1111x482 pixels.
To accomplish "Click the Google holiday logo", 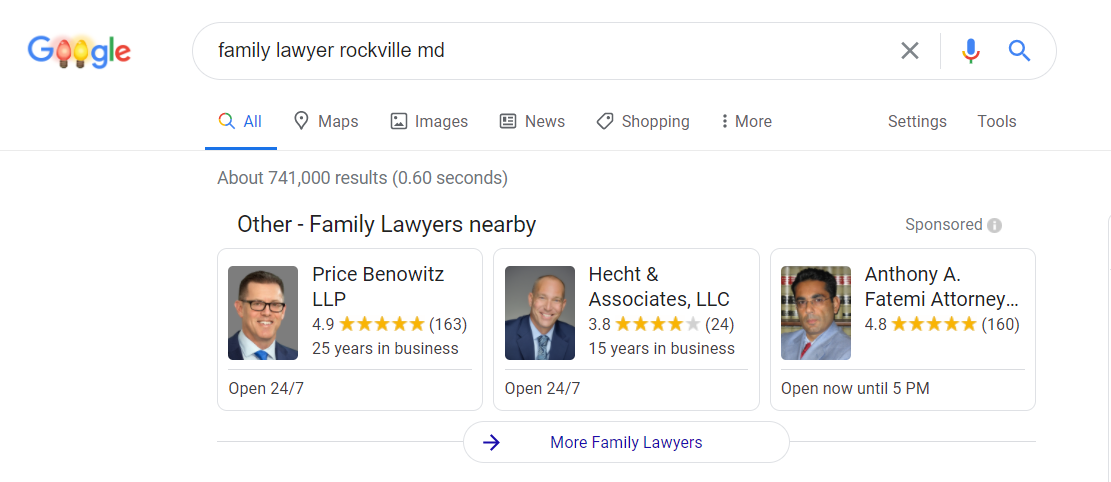I will coord(79,51).
